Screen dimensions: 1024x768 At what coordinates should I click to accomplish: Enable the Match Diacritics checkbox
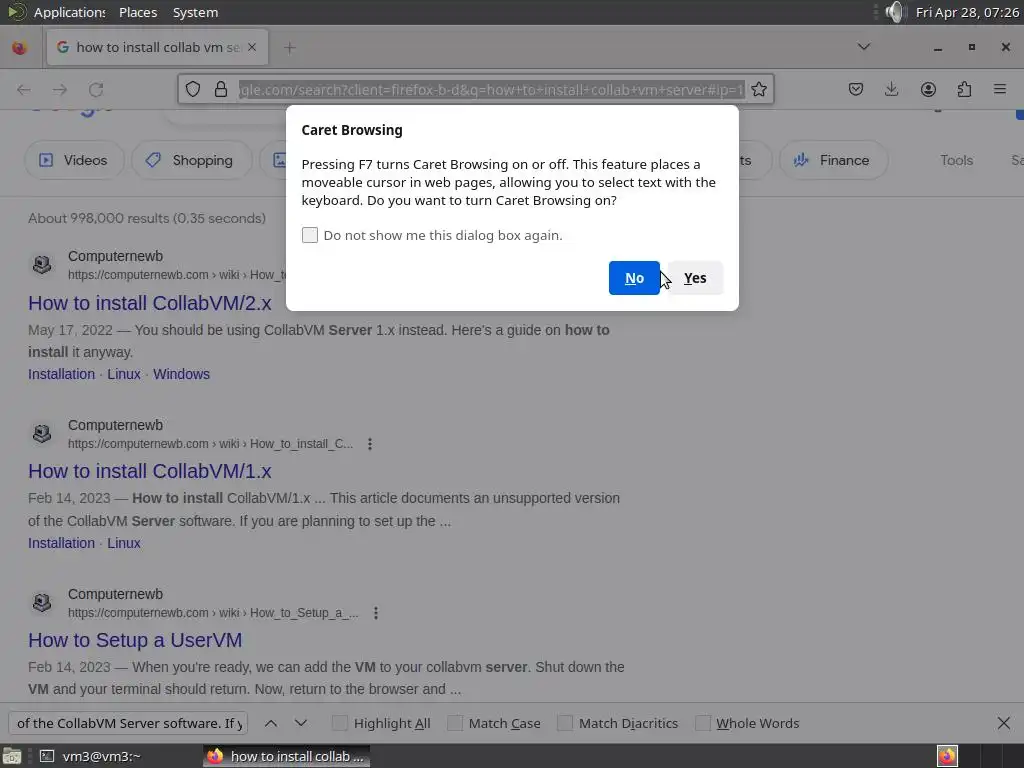click(x=565, y=723)
